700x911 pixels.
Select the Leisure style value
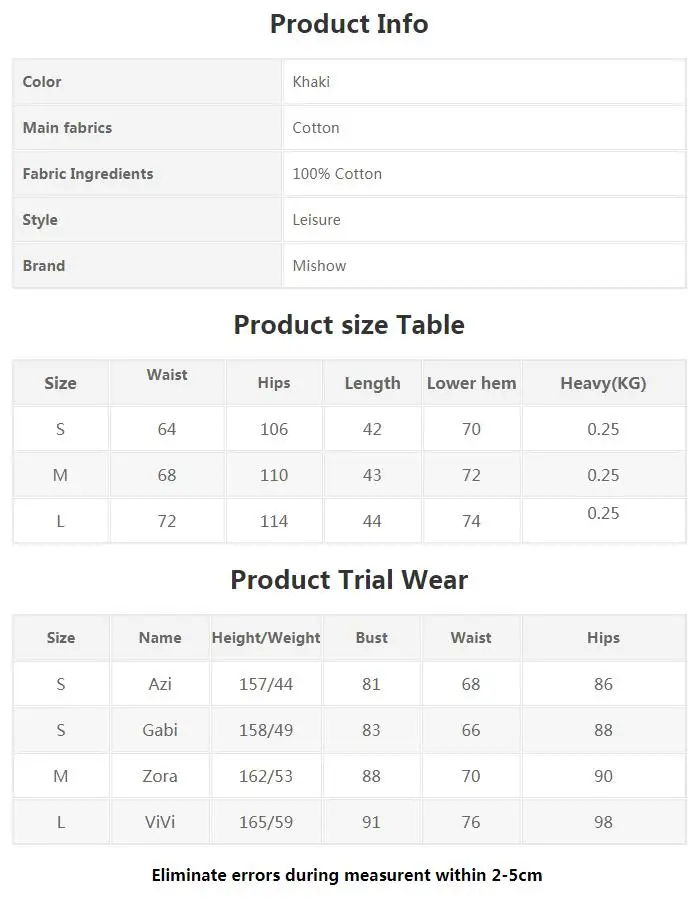[316, 220]
